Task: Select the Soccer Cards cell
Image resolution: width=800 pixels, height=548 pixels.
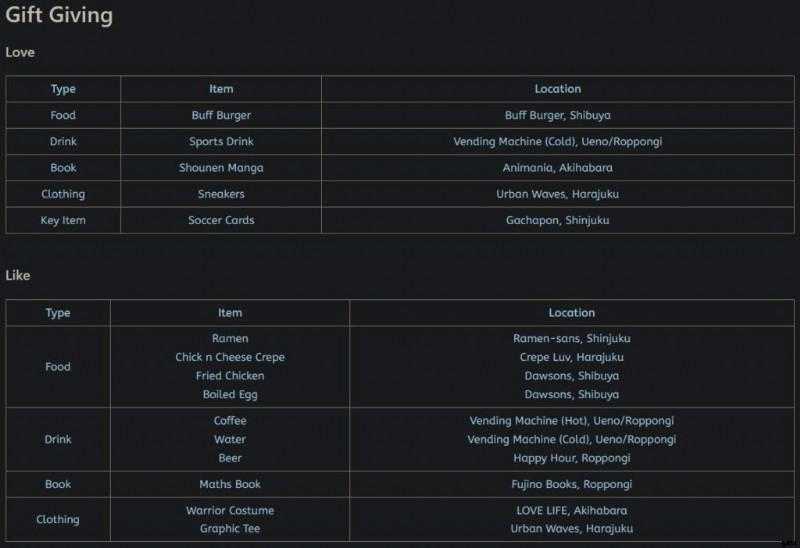Action: tap(221, 220)
